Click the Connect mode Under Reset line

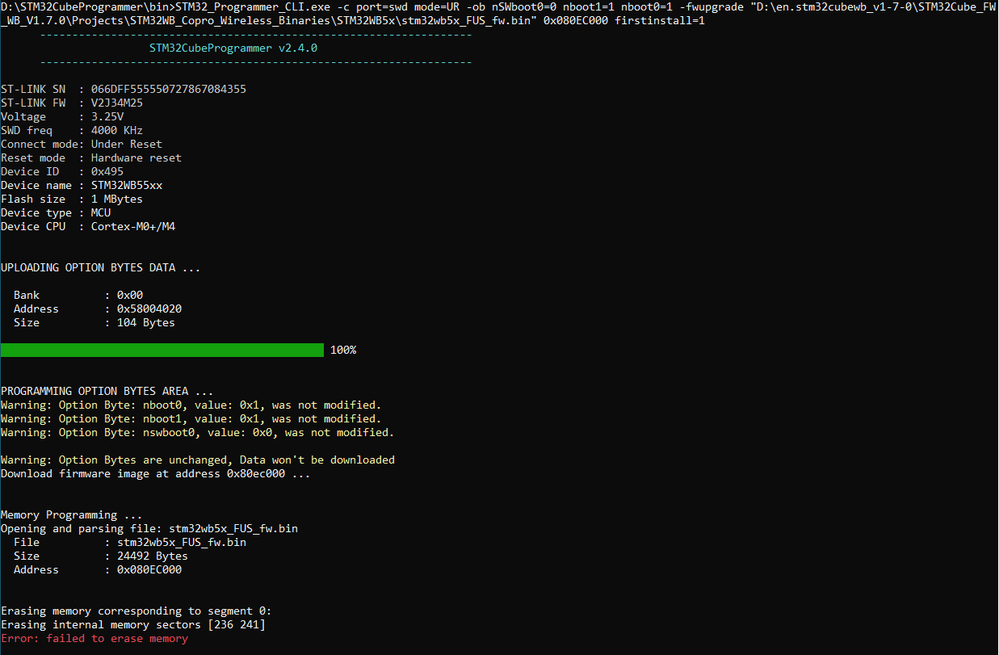[x=82, y=144]
